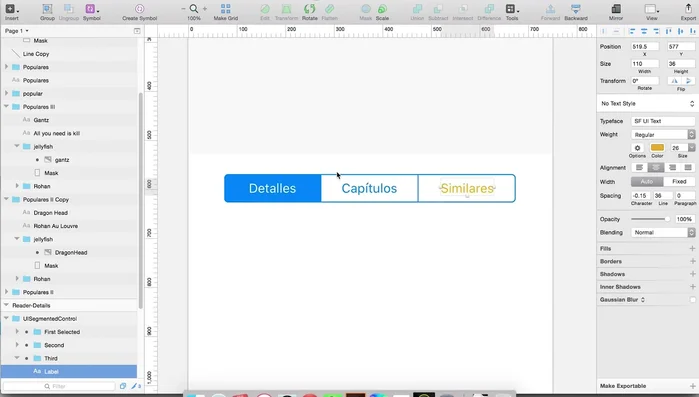This screenshot has height=397, width=699.
Task: Toggle visibility dot of Second group
Action: (x=27, y=345)
